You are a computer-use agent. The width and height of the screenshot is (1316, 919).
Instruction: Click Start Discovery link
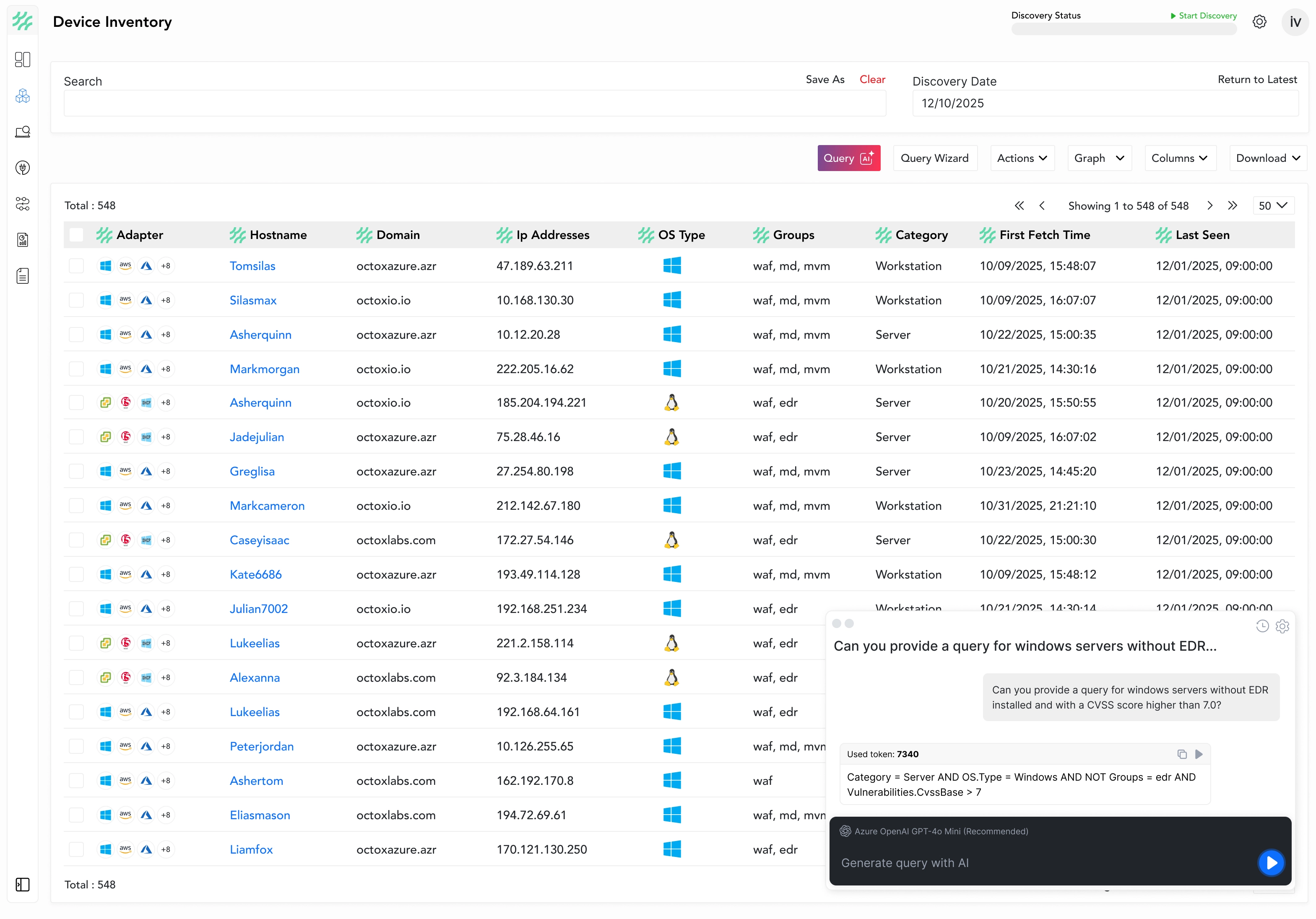1203,16
